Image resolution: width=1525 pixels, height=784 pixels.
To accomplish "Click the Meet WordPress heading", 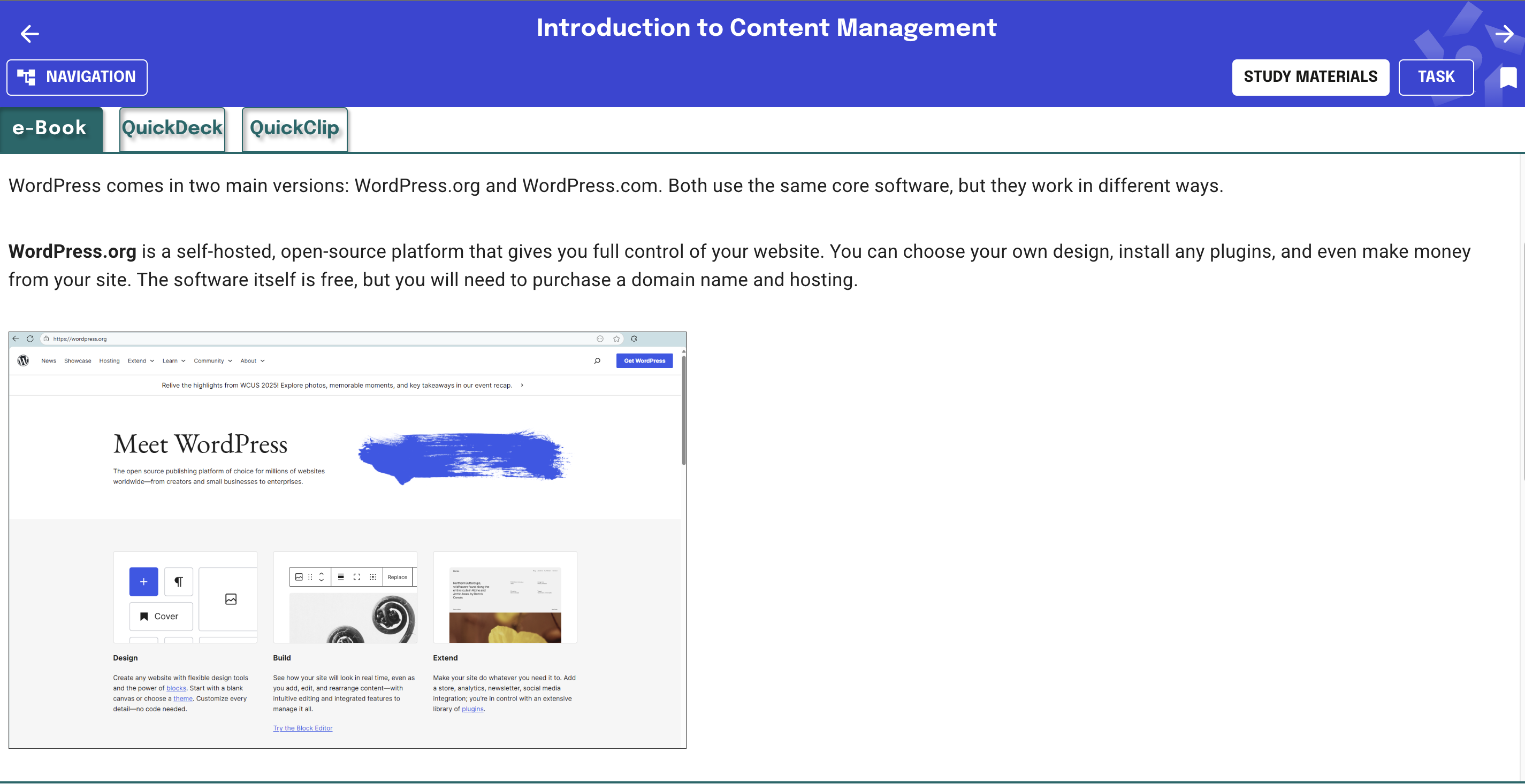I will 200,444.
